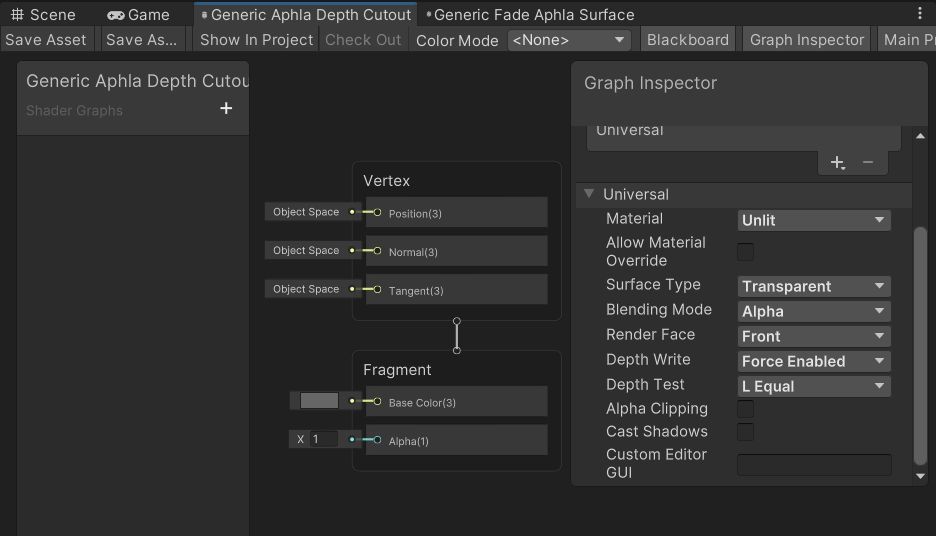Click the Custom Editor GUI text field
Viewport: 936px width, 536px height.
(813, 464)
